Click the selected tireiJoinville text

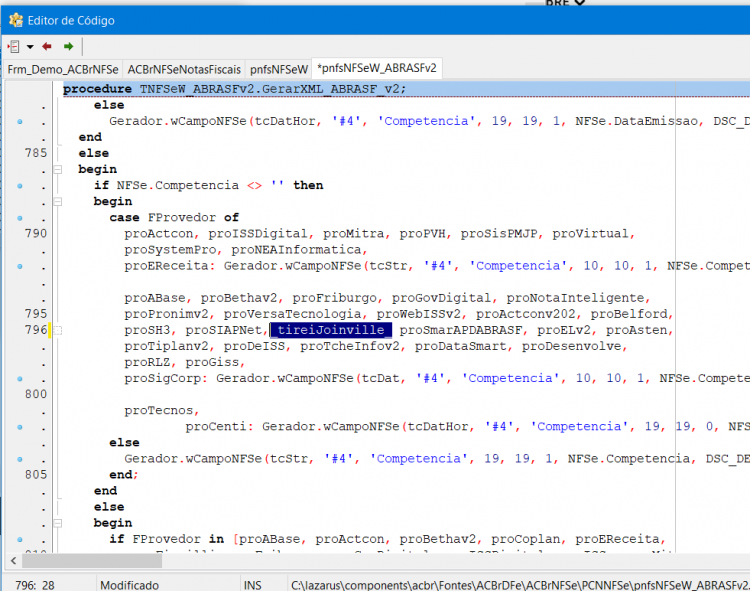pyautogui.click(x=331, y=330)
